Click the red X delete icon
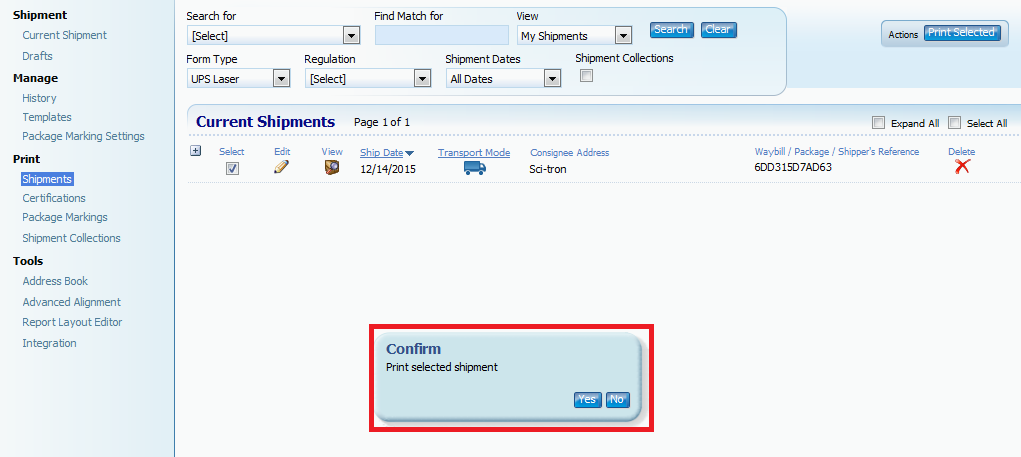Screen dimensions: 1021x457 962,167
